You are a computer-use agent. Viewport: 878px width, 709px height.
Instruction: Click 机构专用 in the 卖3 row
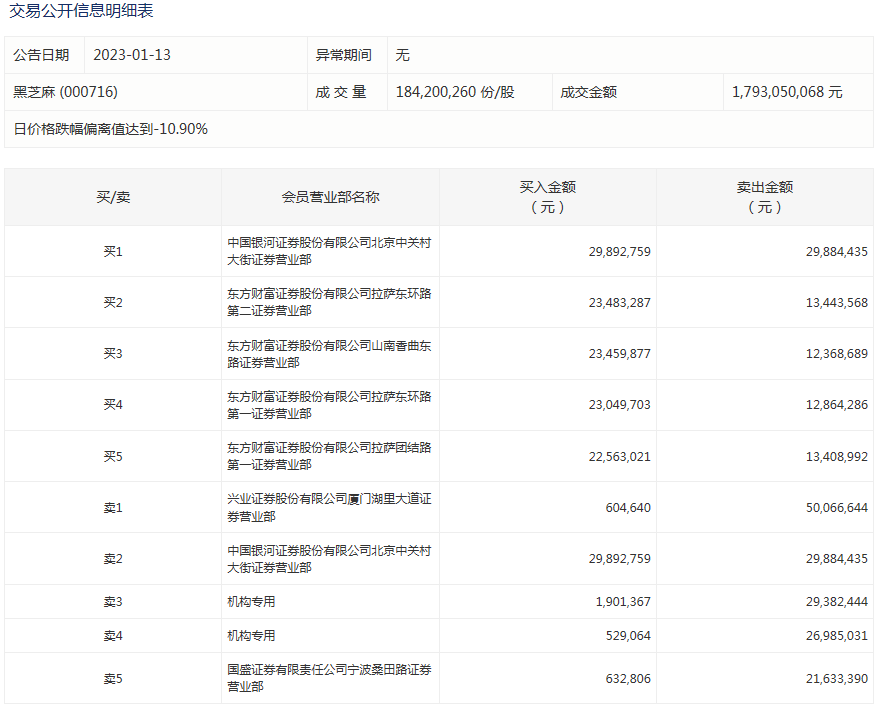coord(251,602)
